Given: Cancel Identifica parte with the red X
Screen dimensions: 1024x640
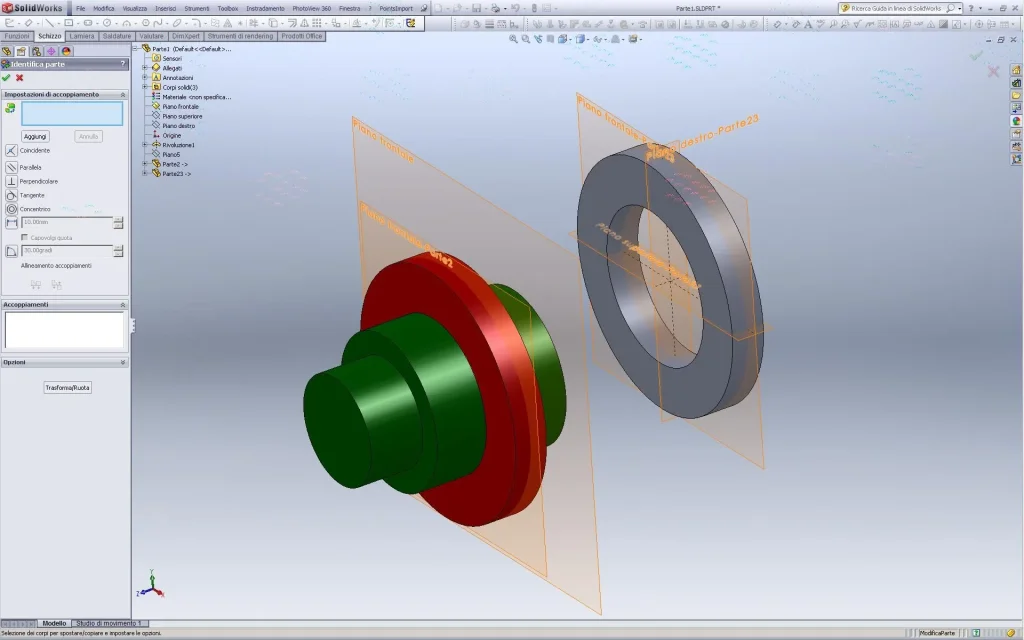Looking at the screenshot, I should point(20,78).
